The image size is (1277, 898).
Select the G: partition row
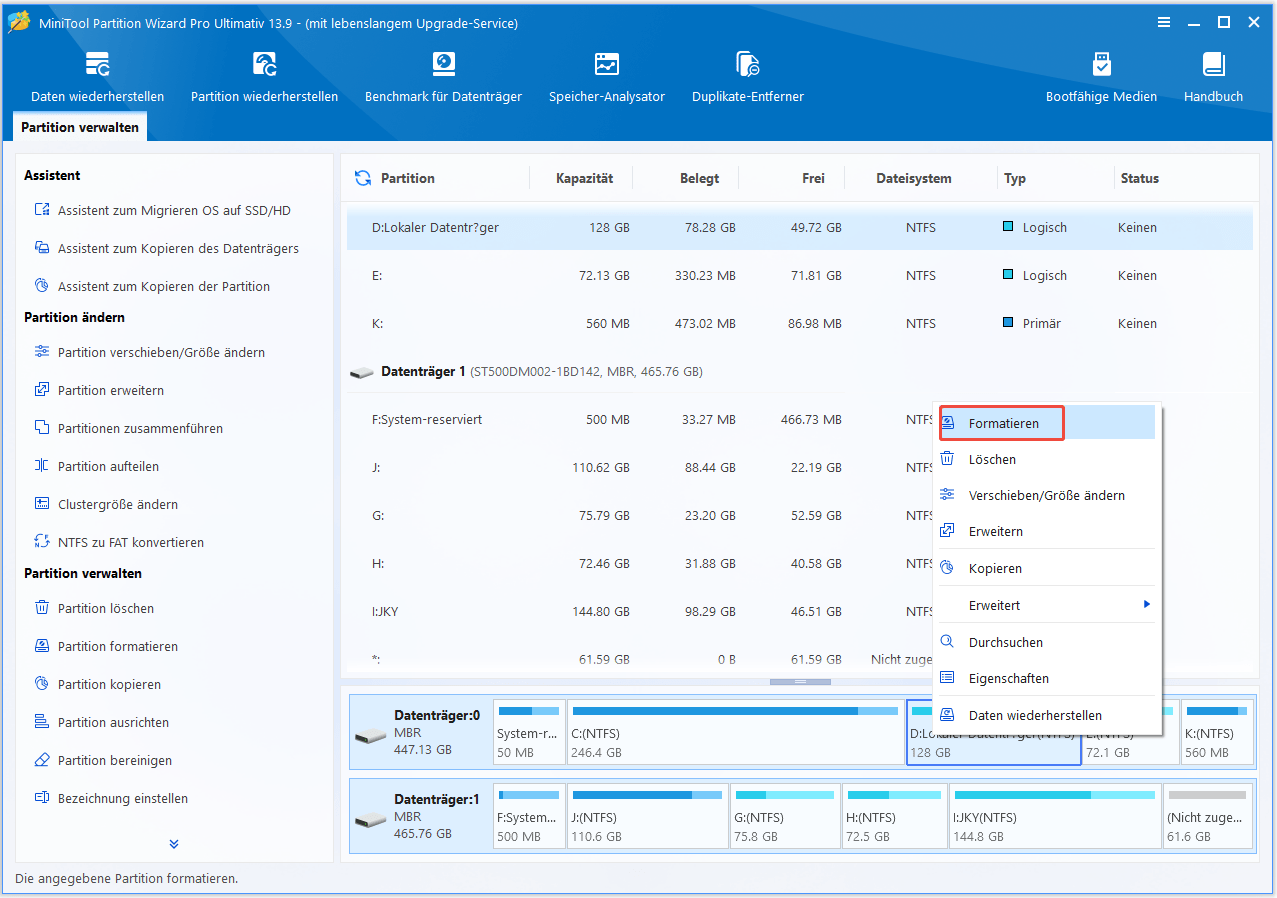click(640, 515)
